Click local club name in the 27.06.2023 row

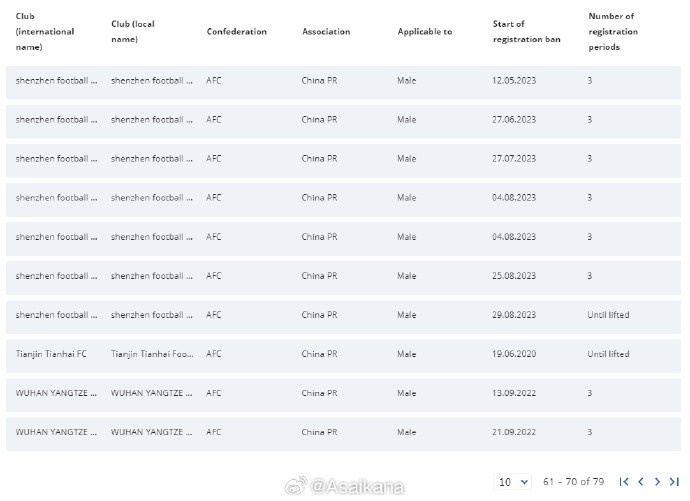[152, 120]
